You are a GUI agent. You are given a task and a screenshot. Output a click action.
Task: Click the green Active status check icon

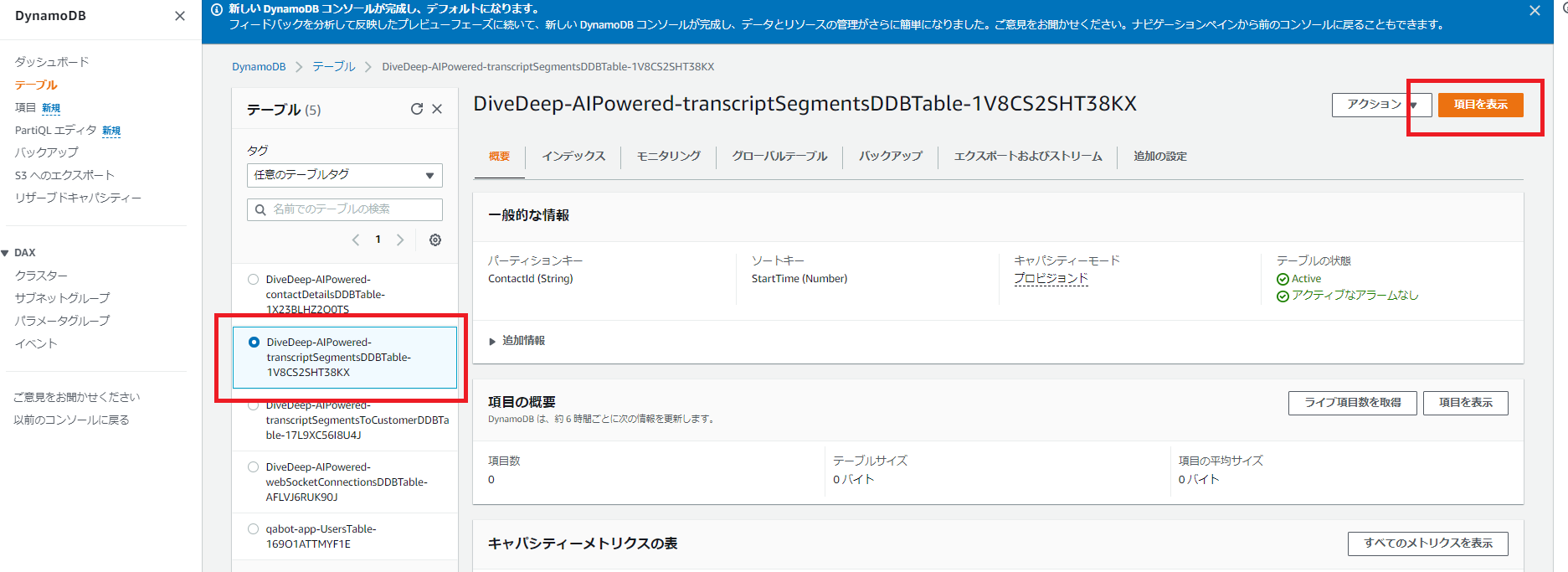(1283, 280)
